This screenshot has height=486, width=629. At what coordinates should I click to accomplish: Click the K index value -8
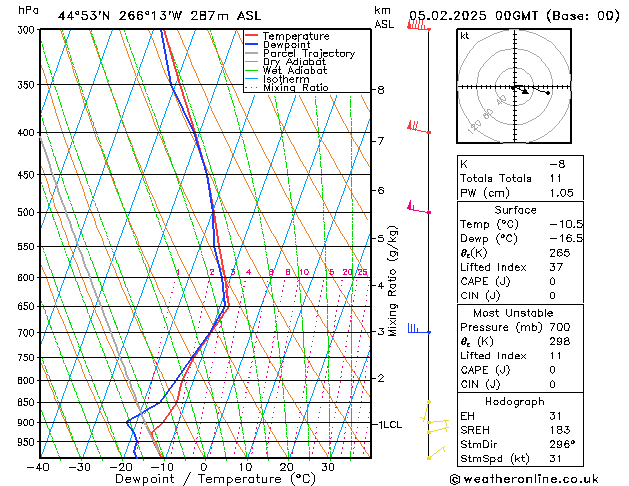[557, 164]
